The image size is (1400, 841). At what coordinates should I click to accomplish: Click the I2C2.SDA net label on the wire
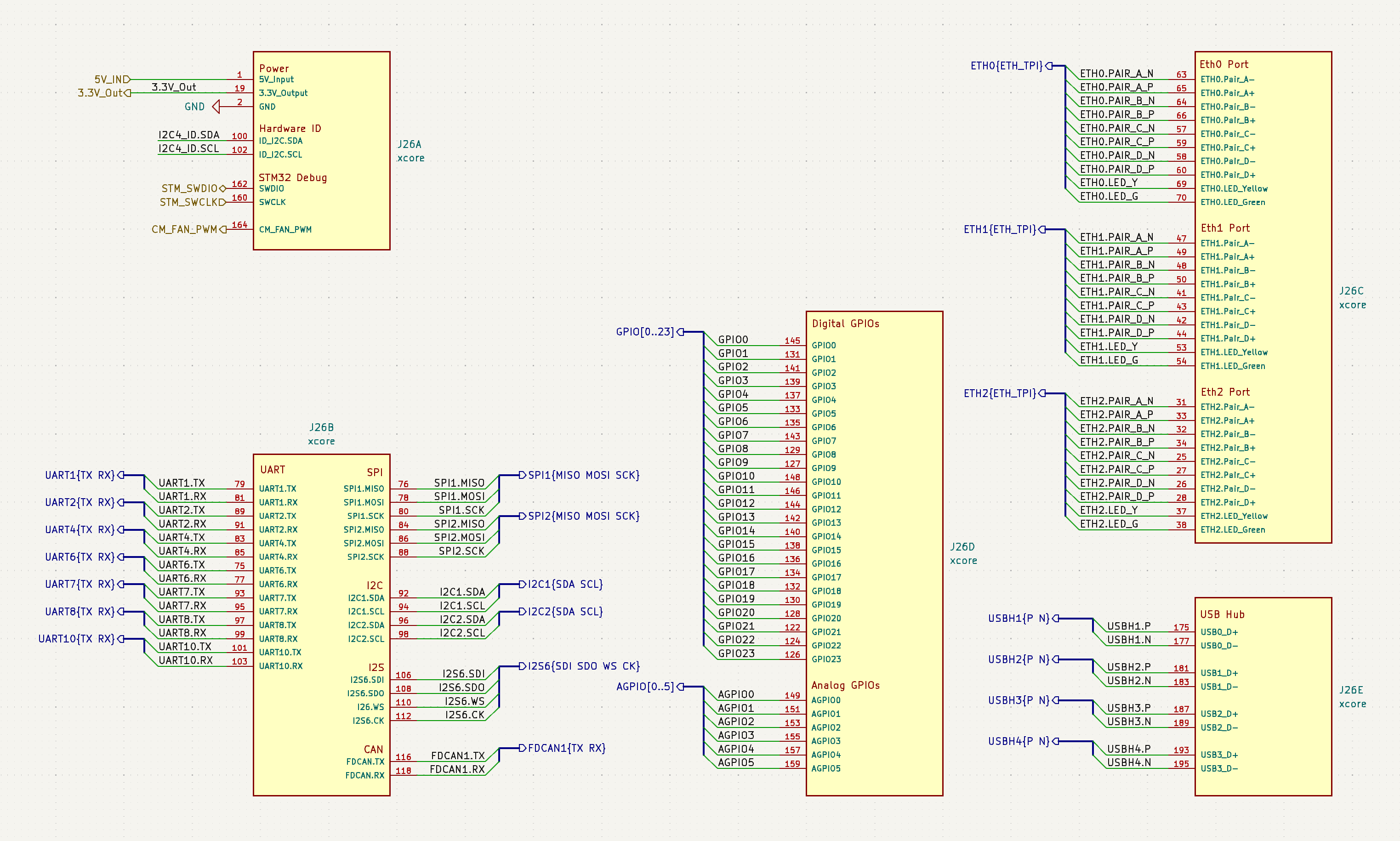point(462,619)
